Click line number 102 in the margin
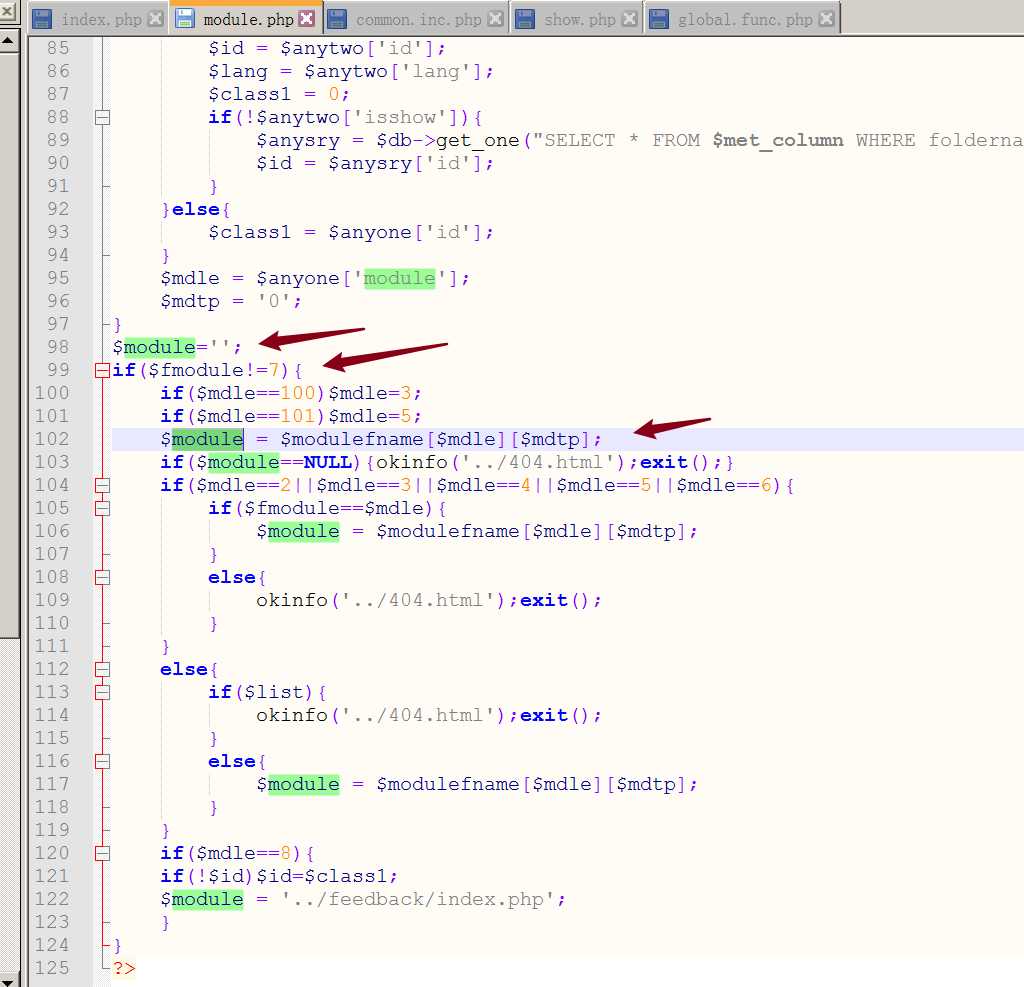1024x987 pixels. click(52, 439)
